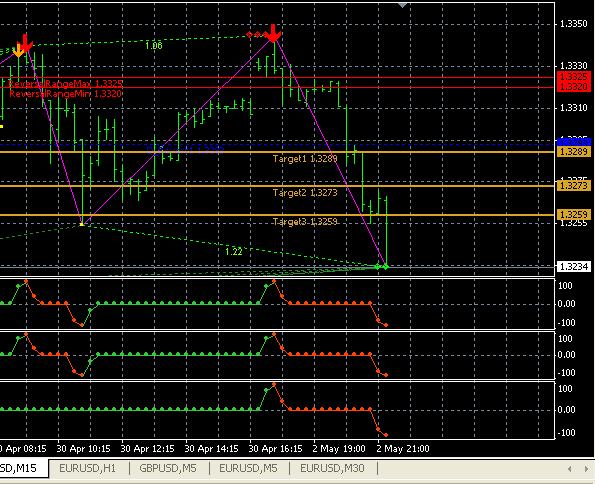This screenshot has height=484, width=595.
Task: Click the orange 1.3273 price tag on scale
Action: click(x=574, y=186)
